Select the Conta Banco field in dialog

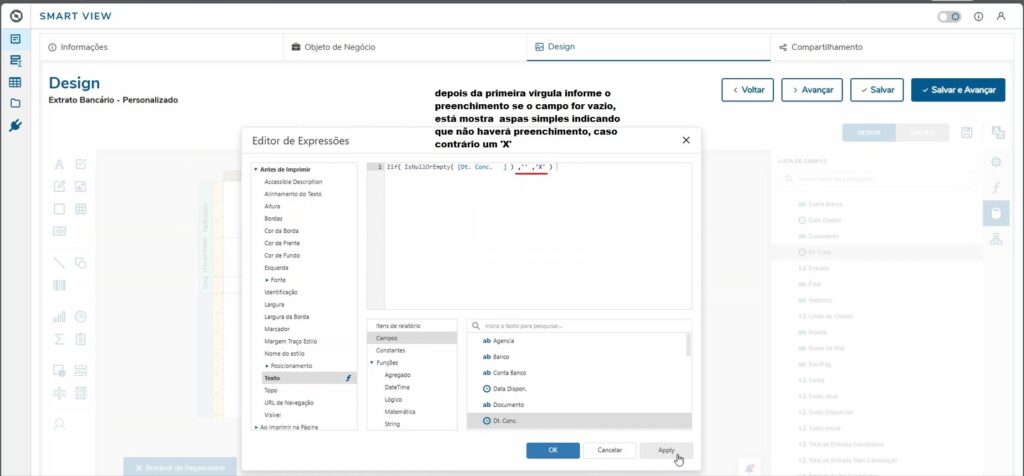pyautogui.click(x=577, y=373)
